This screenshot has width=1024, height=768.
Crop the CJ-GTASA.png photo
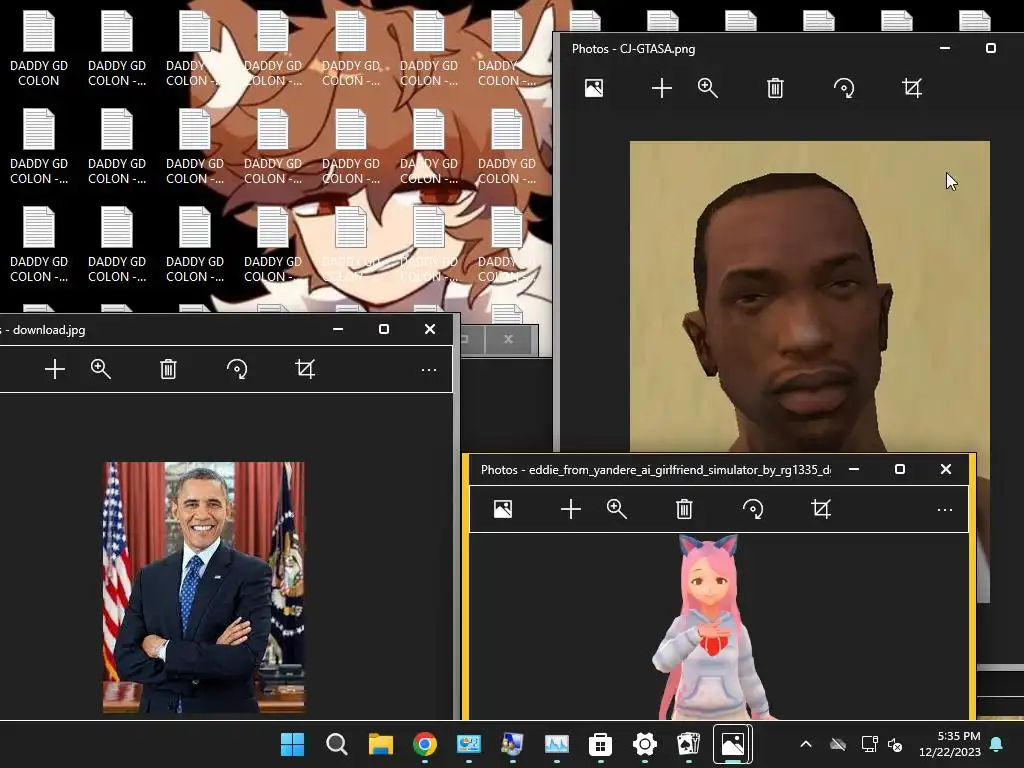point(912,88)
